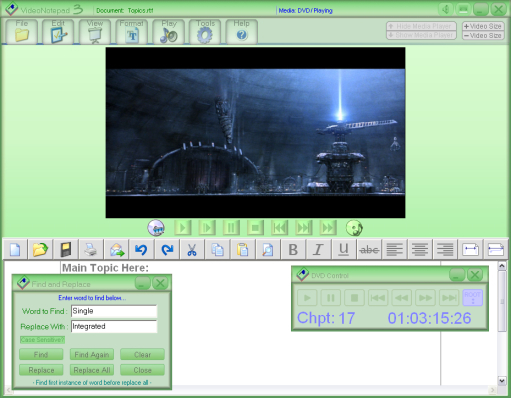Cut selection with scissors icon
The image size is (511, 398).
pos(192,249)
